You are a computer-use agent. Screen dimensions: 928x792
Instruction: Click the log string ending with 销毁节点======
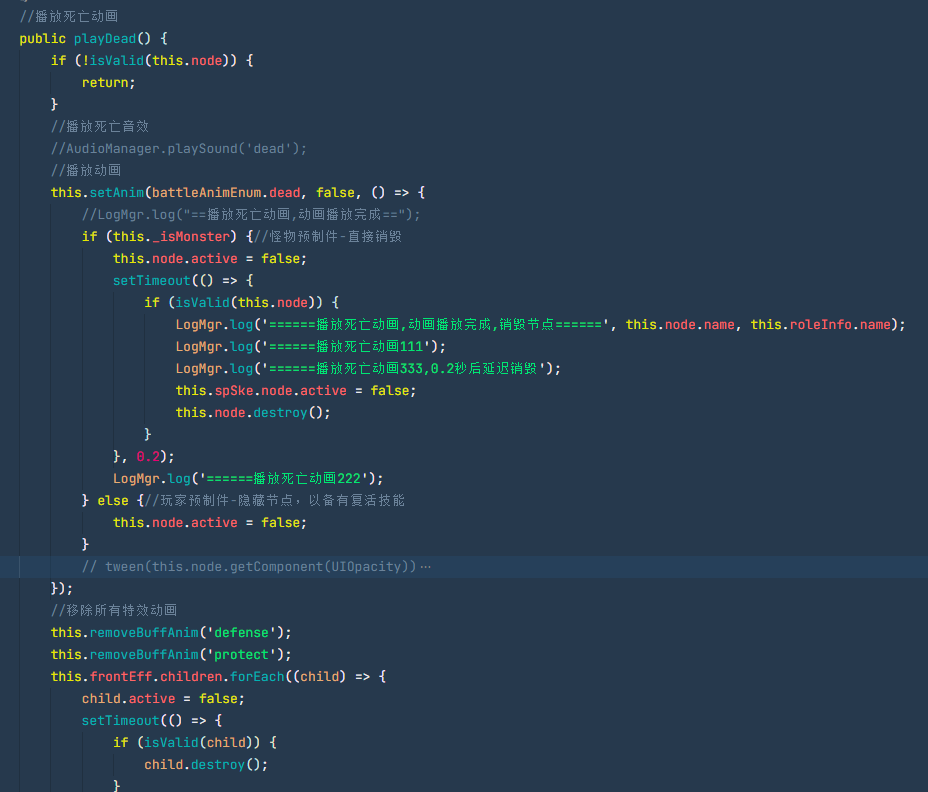point(436,324)
